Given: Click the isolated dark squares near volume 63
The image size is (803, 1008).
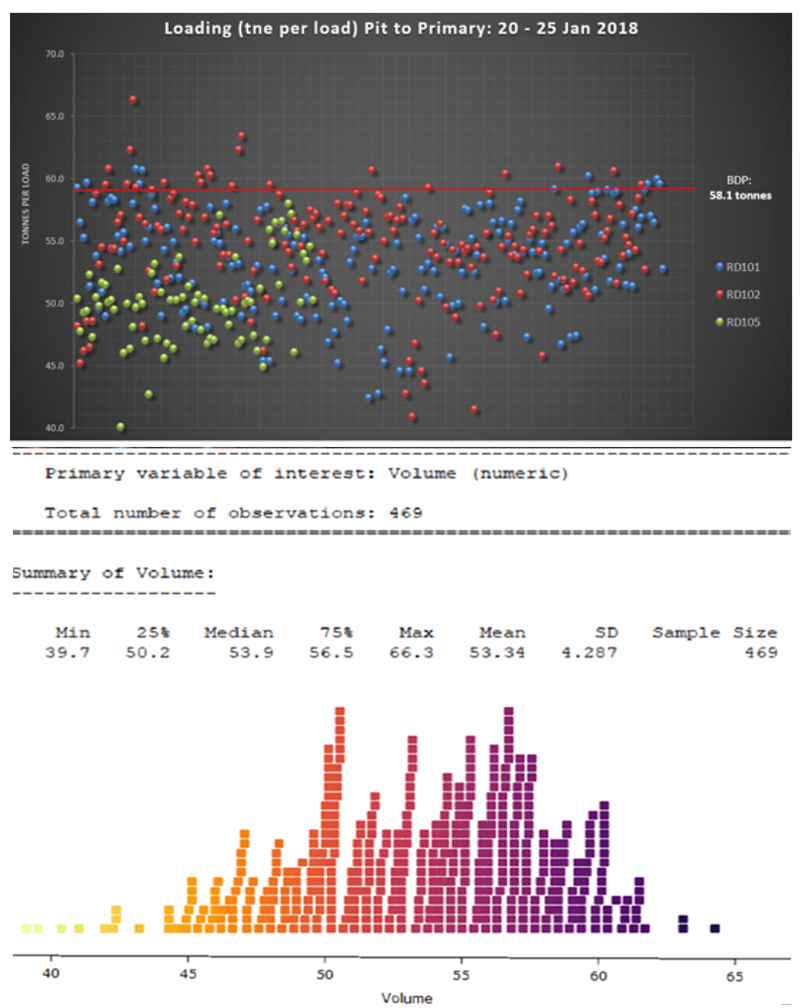Looking at the screenshot, I should 683,923.
